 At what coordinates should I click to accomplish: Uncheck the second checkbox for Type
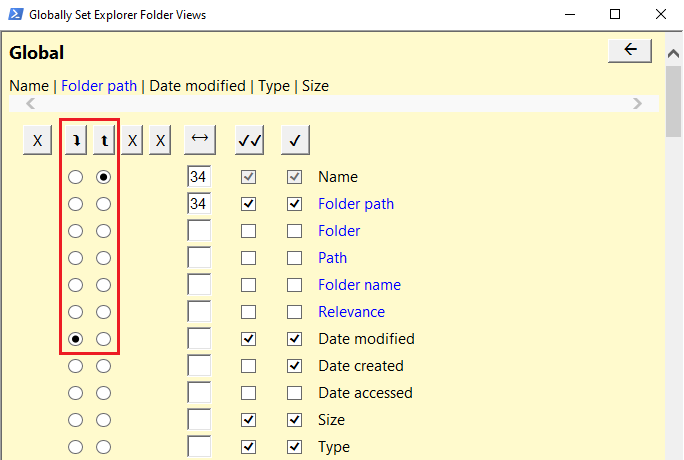point(294,447)
